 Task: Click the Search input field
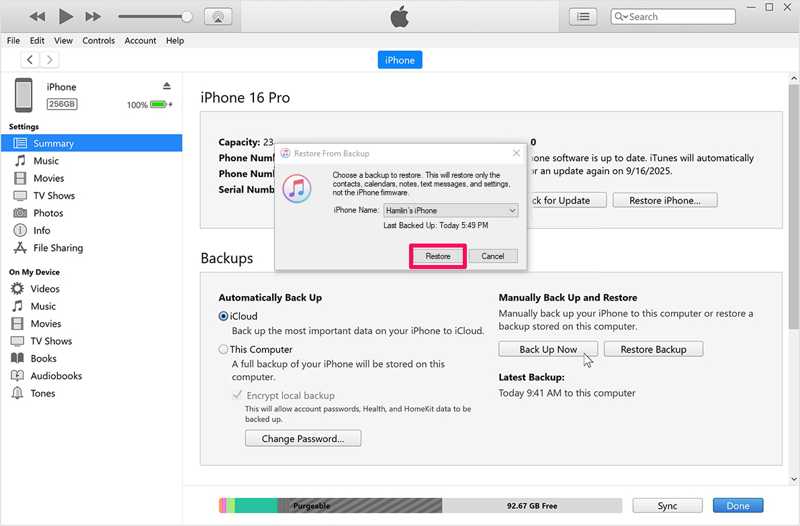pyautogui.click(x=673, y=17)
